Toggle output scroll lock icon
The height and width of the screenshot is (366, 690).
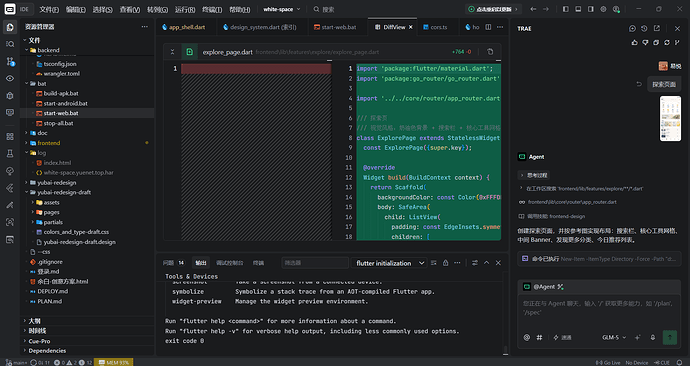pos(445,263)
